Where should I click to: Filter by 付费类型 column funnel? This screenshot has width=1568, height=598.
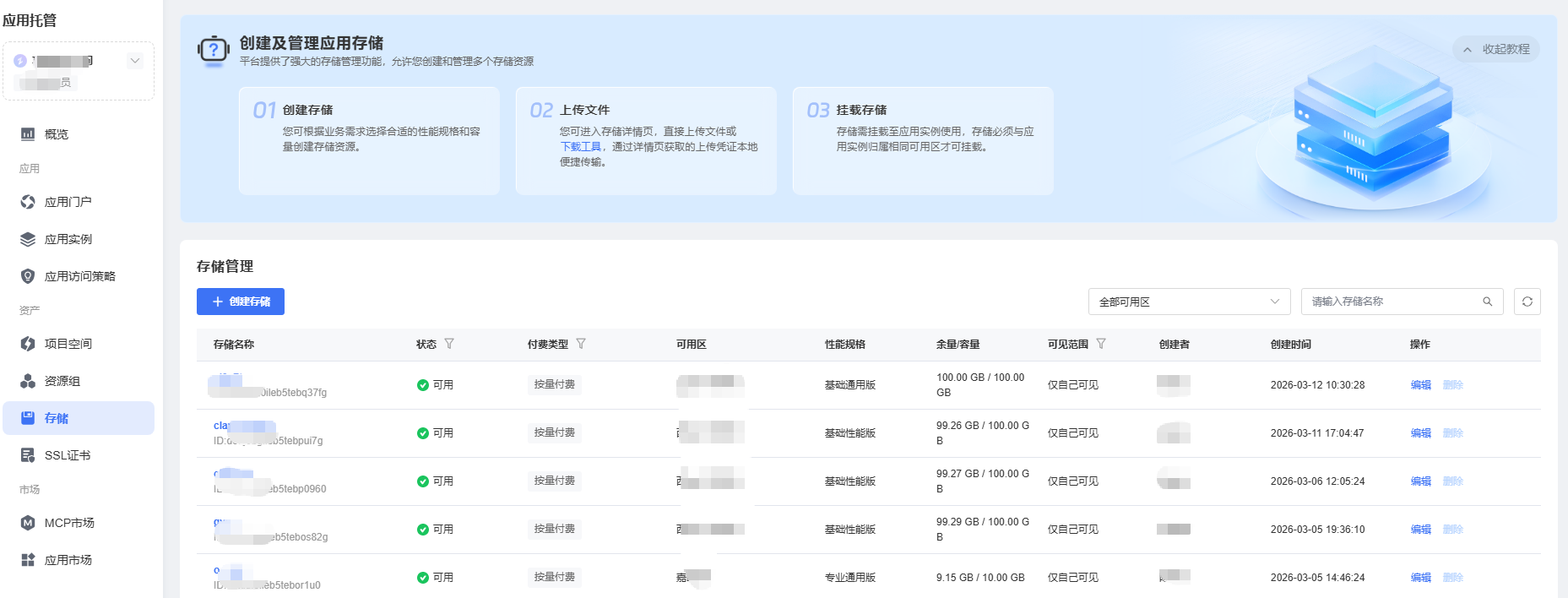pos(581,344)
